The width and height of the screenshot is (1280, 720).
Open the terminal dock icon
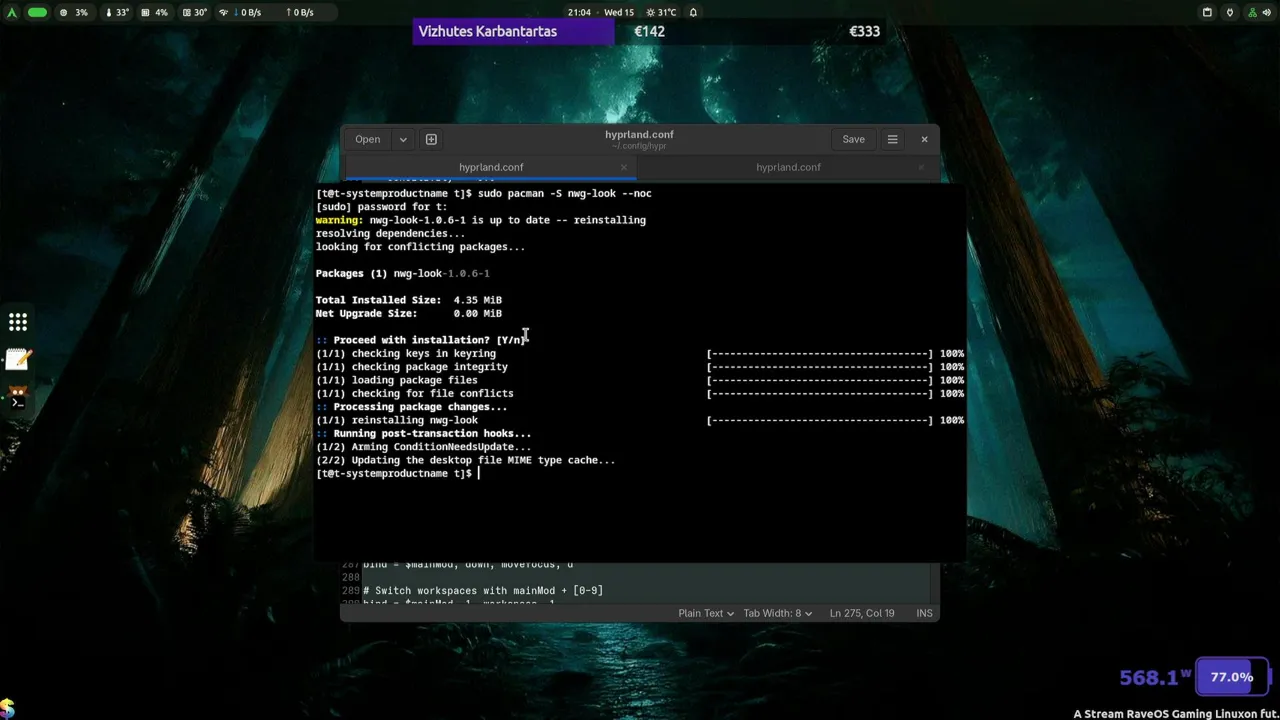click(18, 402)
